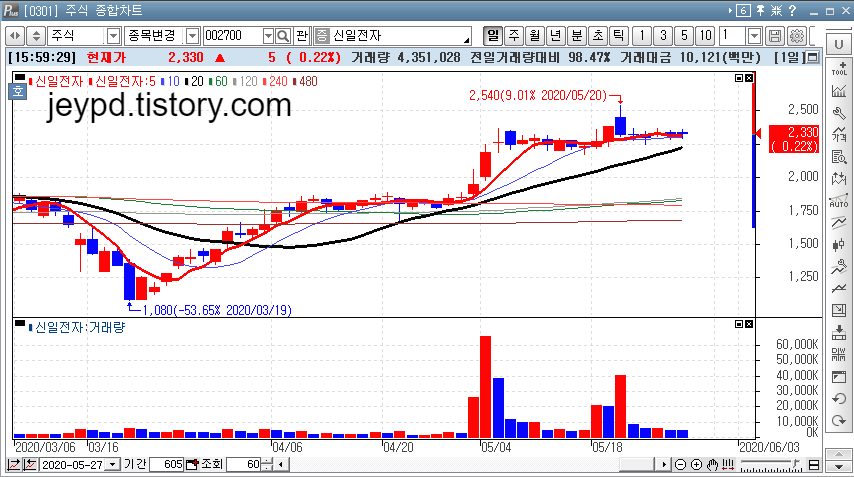
Task: Close the 거래량 volume pane
Action: click(x=749, y=324)
